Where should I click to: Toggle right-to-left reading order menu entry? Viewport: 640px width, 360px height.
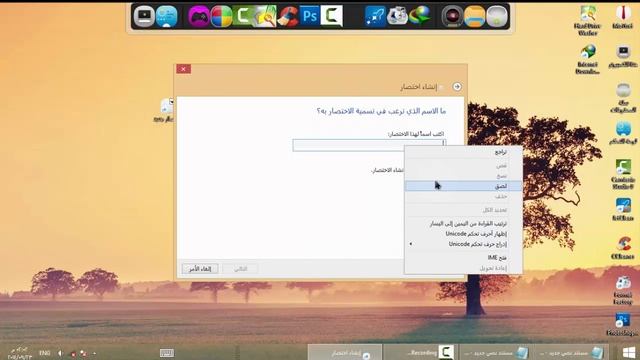463,224
